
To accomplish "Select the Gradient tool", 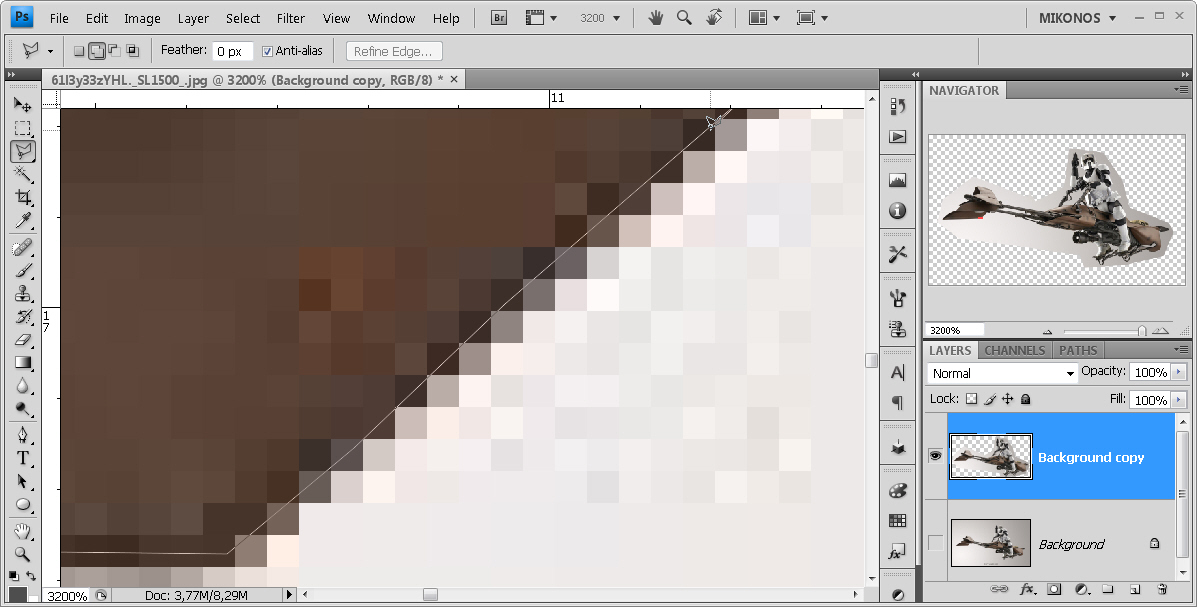I will [23, 363].
